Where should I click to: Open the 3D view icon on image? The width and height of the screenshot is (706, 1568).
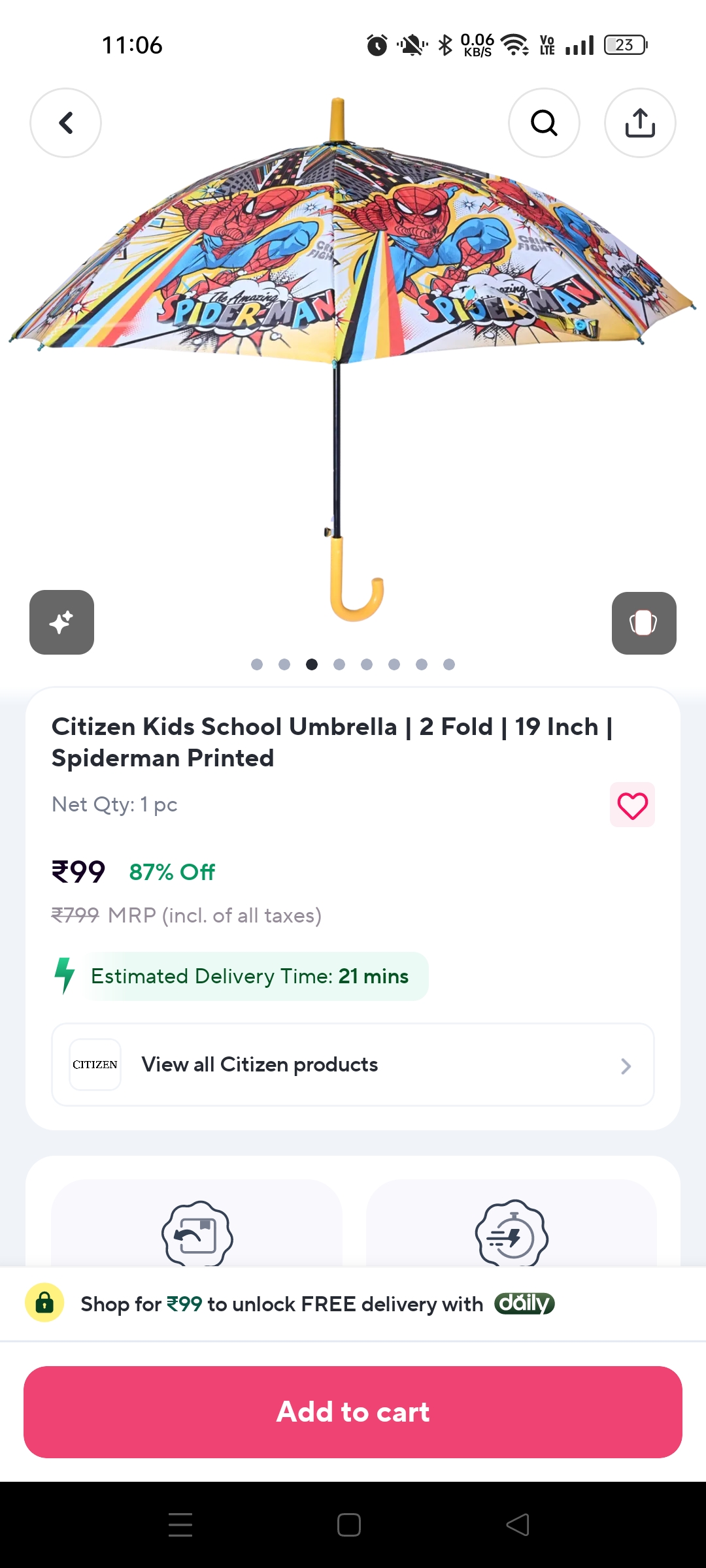pos(643,623)
